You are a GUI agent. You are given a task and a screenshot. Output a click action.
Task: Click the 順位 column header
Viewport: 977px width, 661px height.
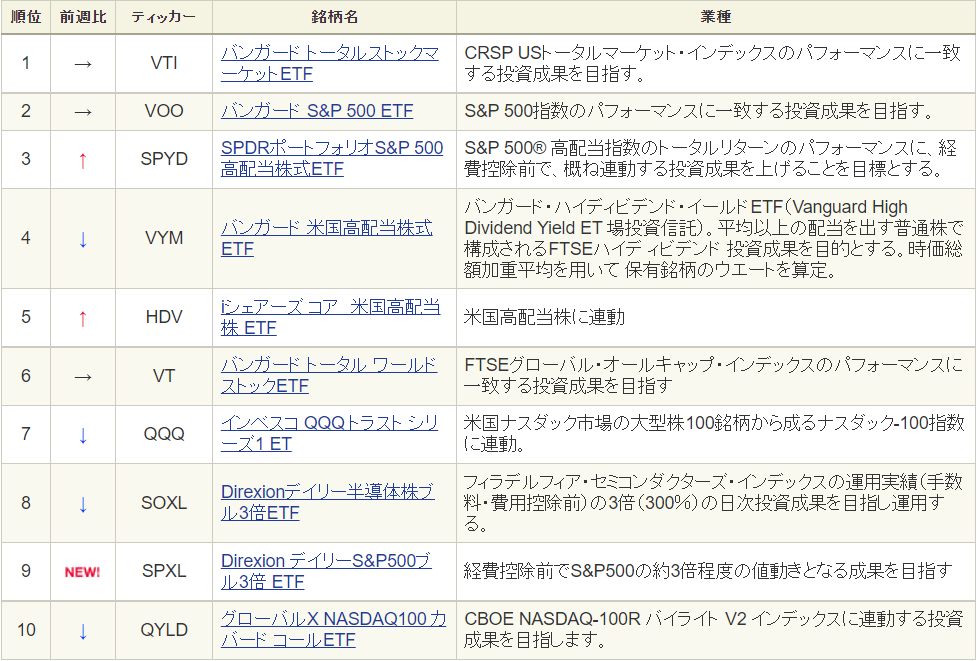coord(26,17)
